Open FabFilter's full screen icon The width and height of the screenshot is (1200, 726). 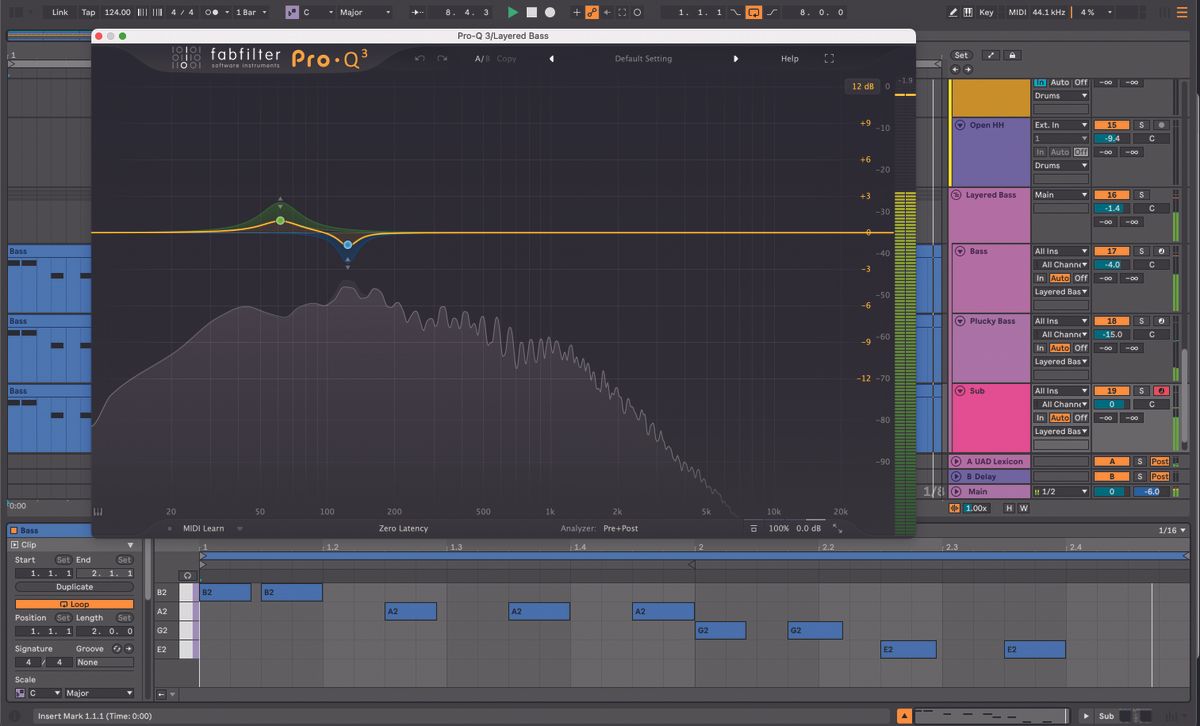(830, 58)
